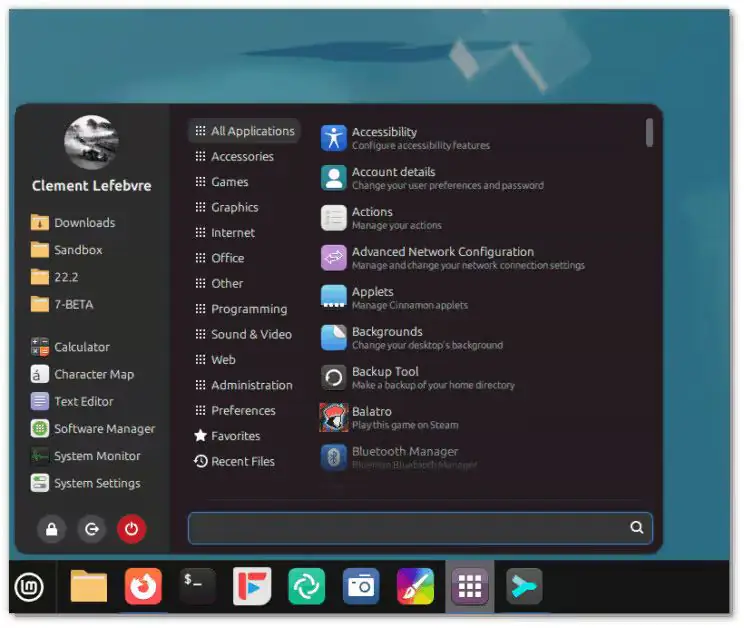The image size is (744, 628).
Task: Open System Monitor from the sidebar
Action: (96, 456)
